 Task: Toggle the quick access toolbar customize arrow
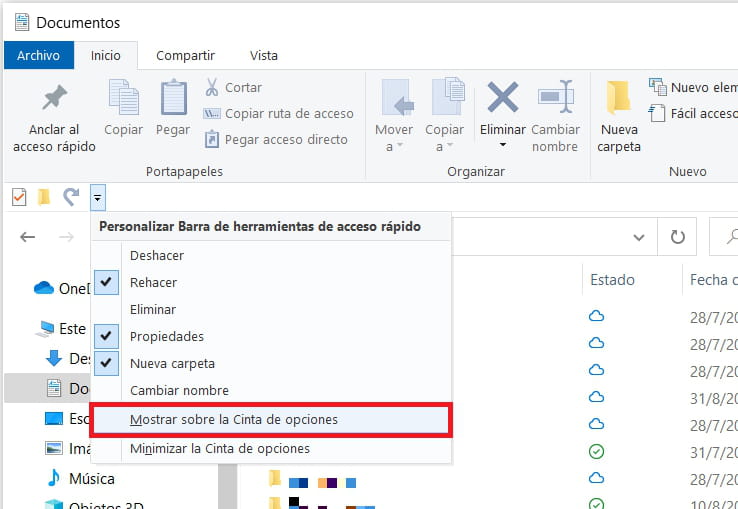tap(97, 198)
